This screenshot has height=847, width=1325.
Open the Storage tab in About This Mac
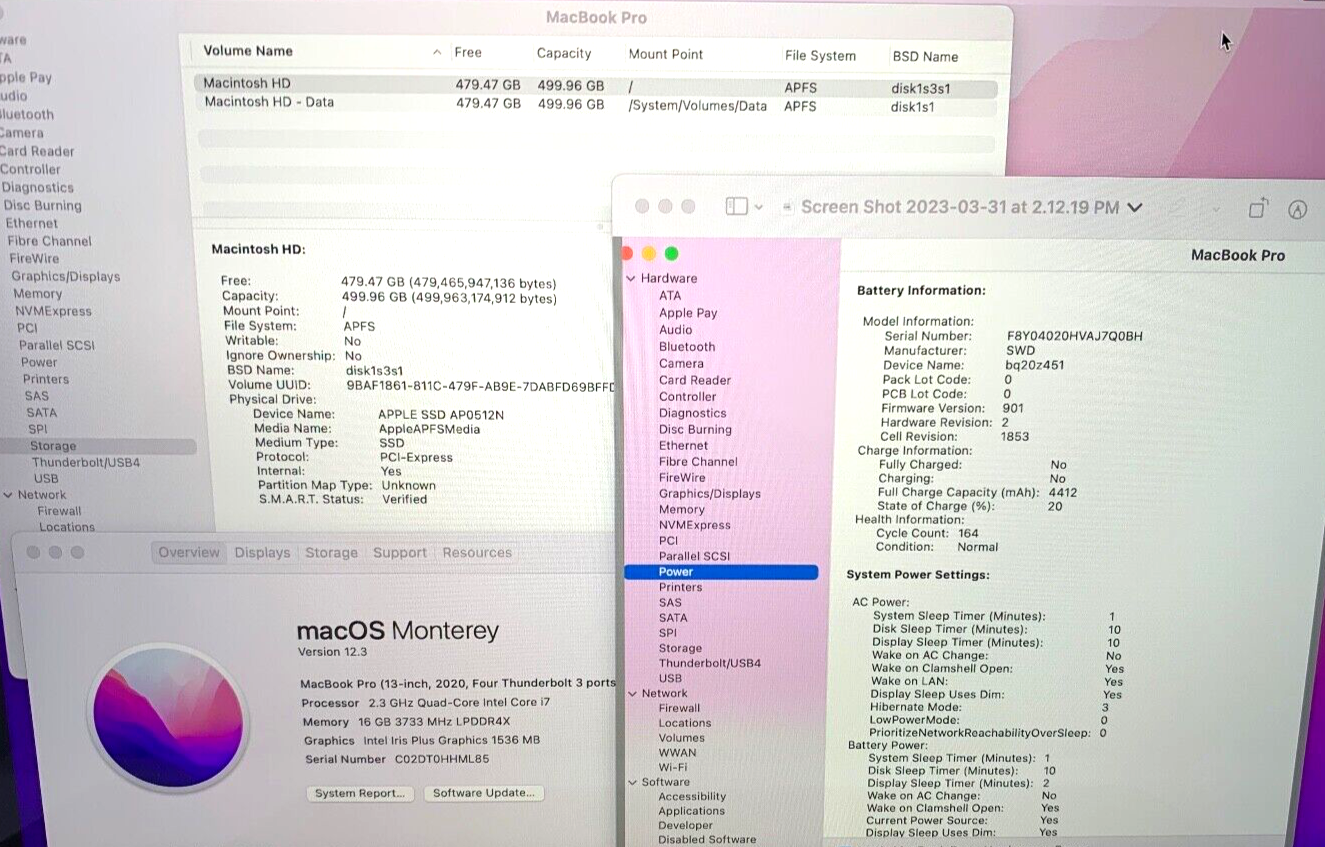pyautogui.click(x=331, y=552)
